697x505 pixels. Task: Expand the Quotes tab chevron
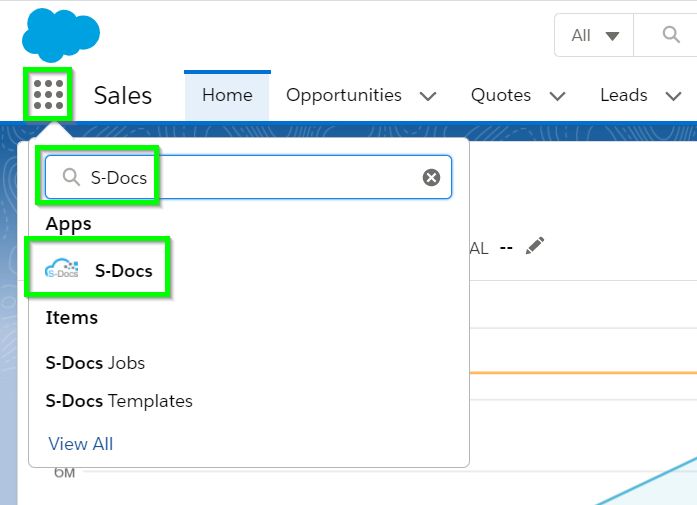tap(558, 96)
